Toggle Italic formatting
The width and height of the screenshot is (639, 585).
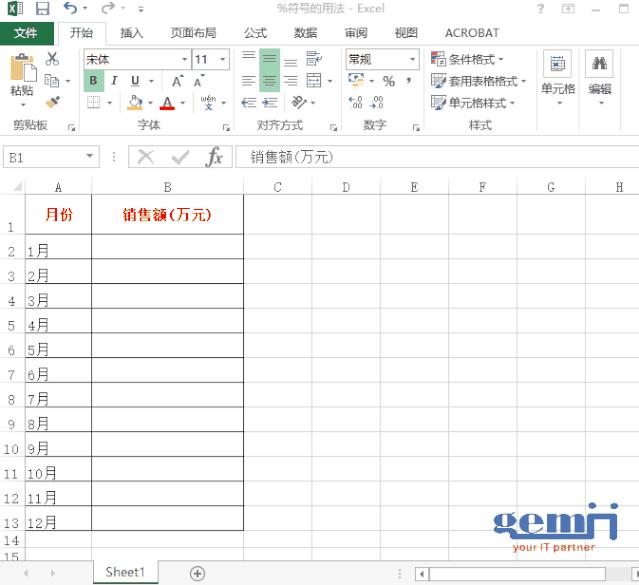115,81
